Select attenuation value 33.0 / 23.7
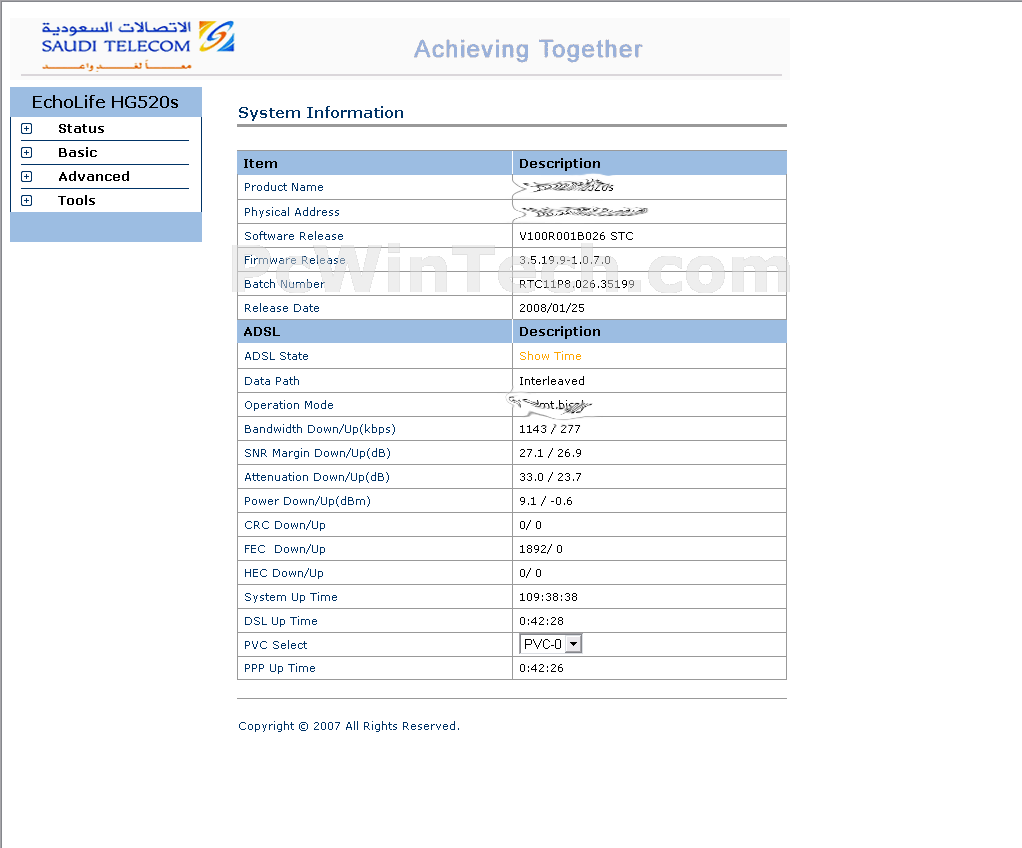 [x=550, y=478]
